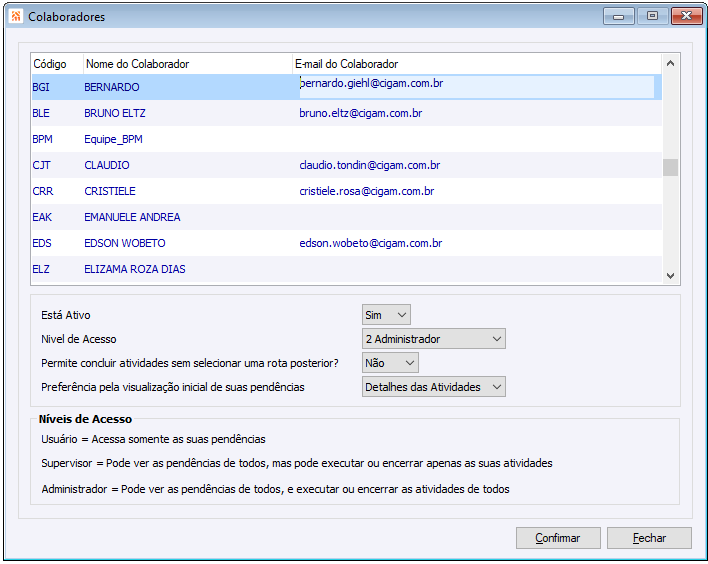Click the Confirmar button

[x=558, y=538]
